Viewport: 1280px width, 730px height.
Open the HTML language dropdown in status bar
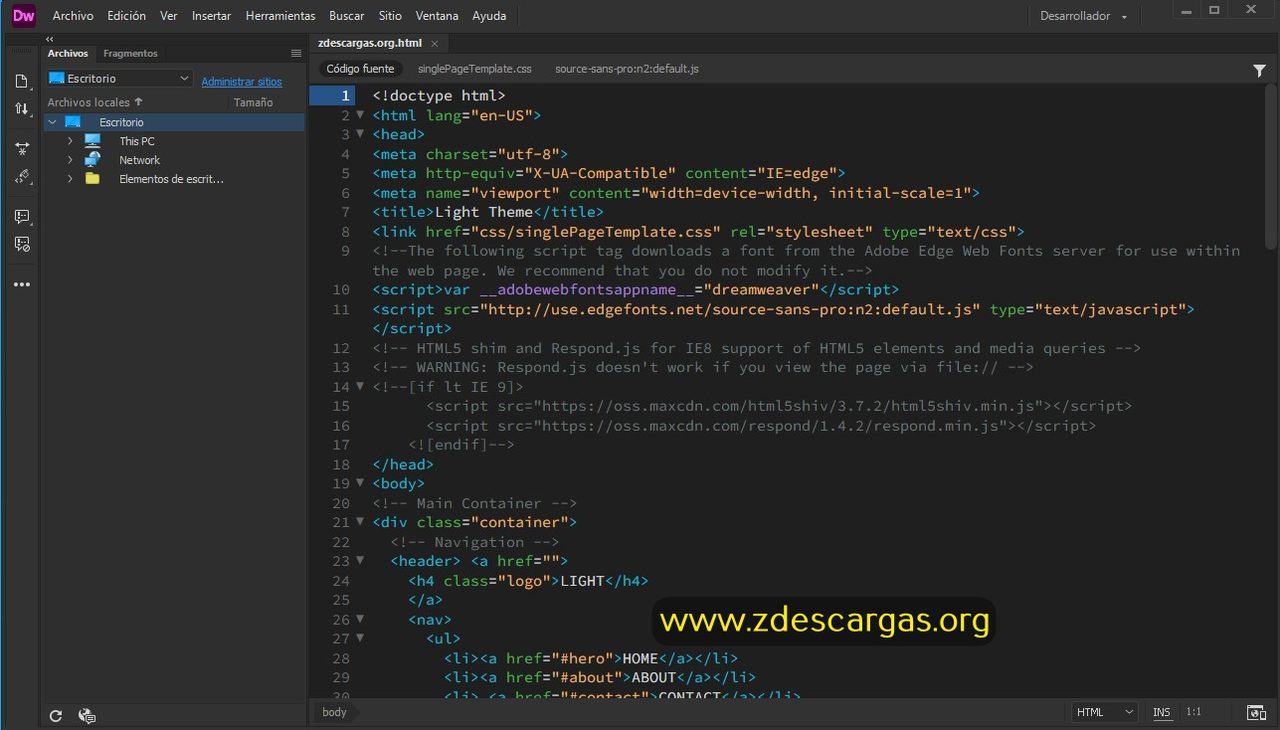click(x=1105, y=712)
